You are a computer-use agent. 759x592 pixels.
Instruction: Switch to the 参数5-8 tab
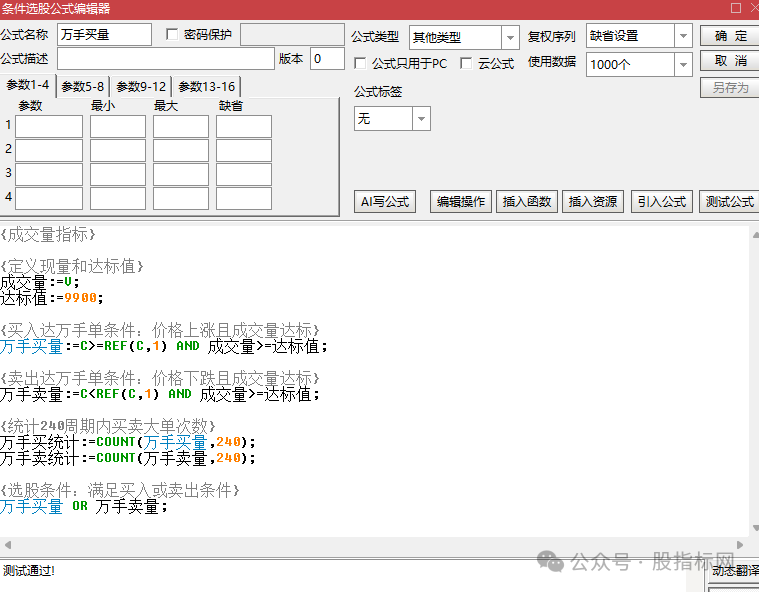tap(83, 87)
